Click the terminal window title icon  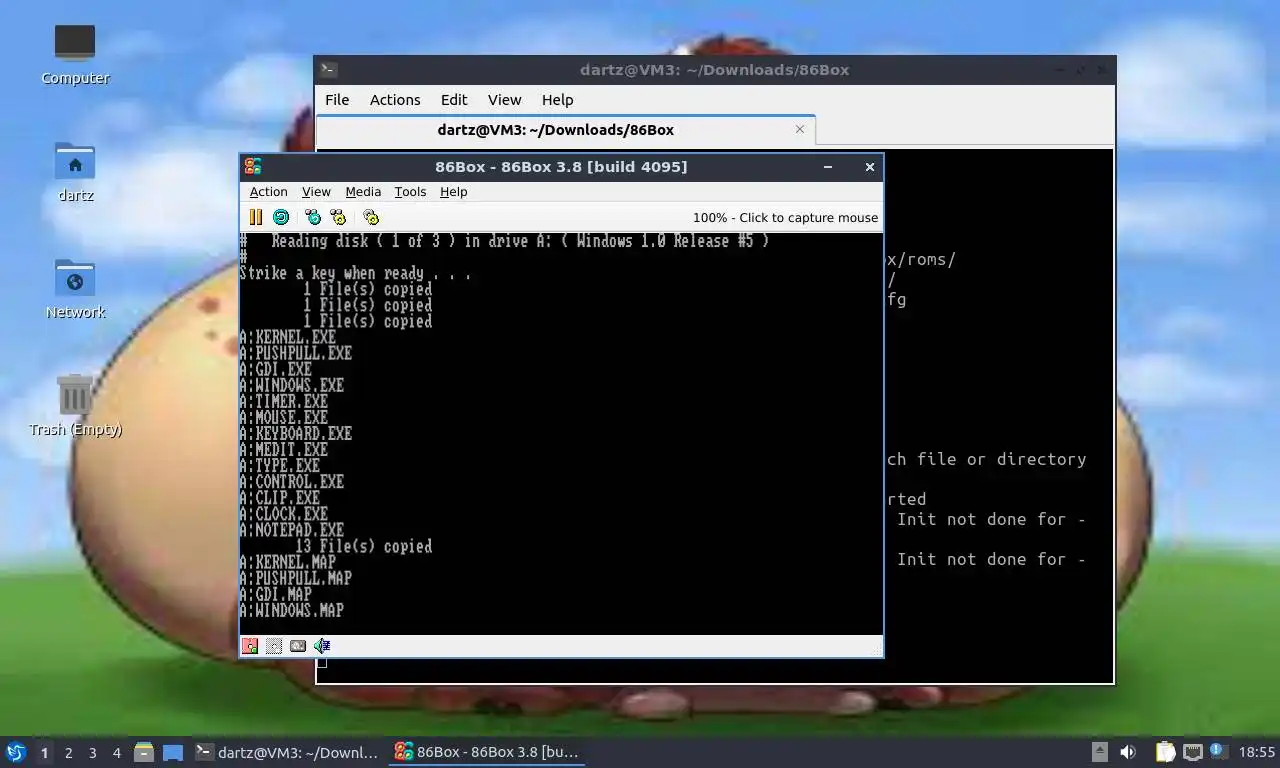point(328,70)
